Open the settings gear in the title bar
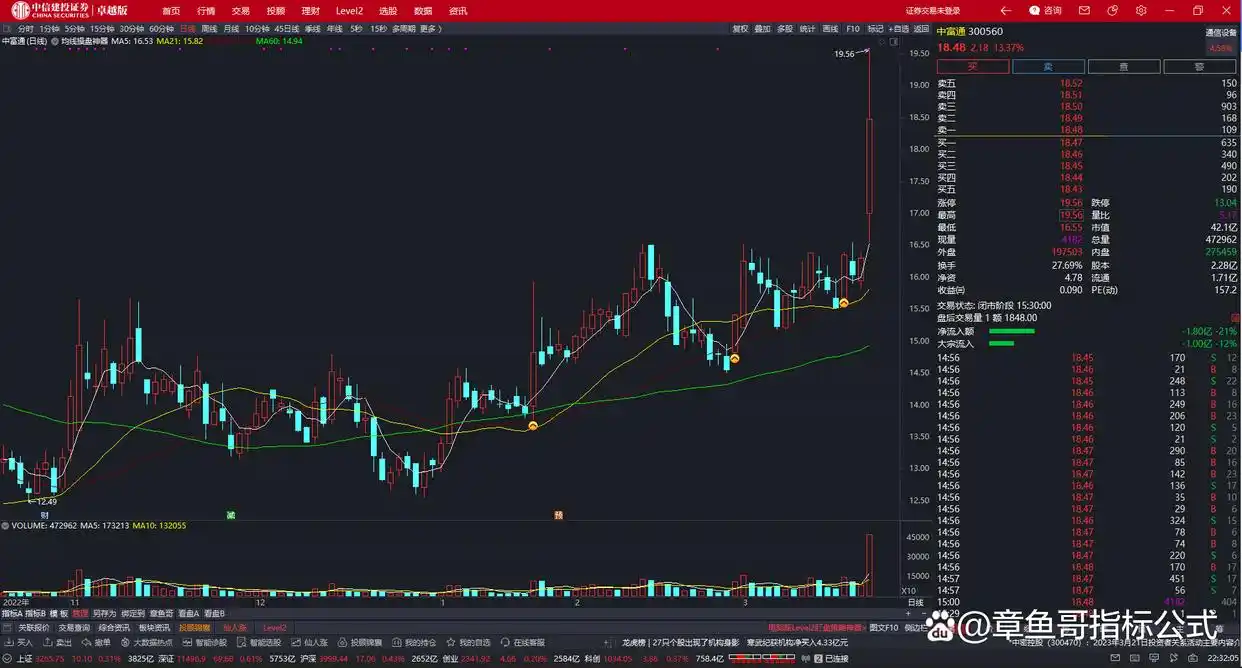Viewport: 1242px width, 668px height. click(1140, 10)
